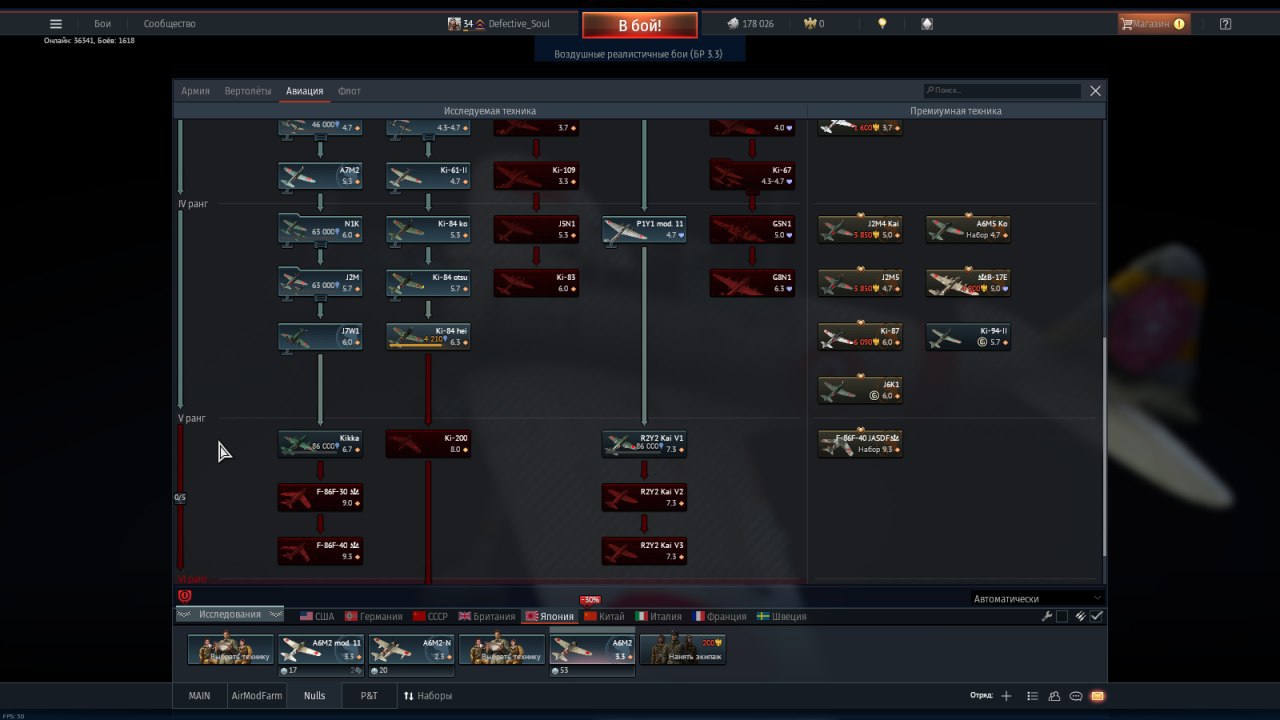
Task: Open the orange mail icon
Action: [1097, 696]
